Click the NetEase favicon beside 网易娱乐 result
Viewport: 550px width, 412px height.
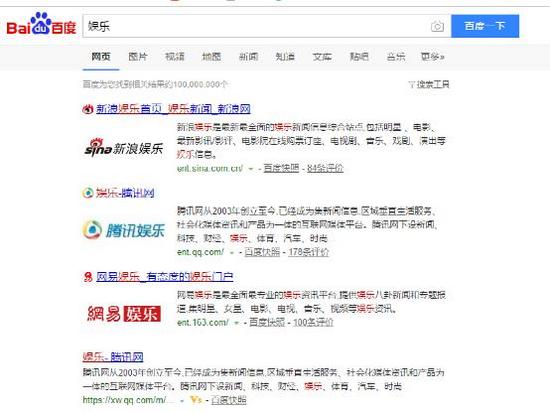tap(88, 277)
